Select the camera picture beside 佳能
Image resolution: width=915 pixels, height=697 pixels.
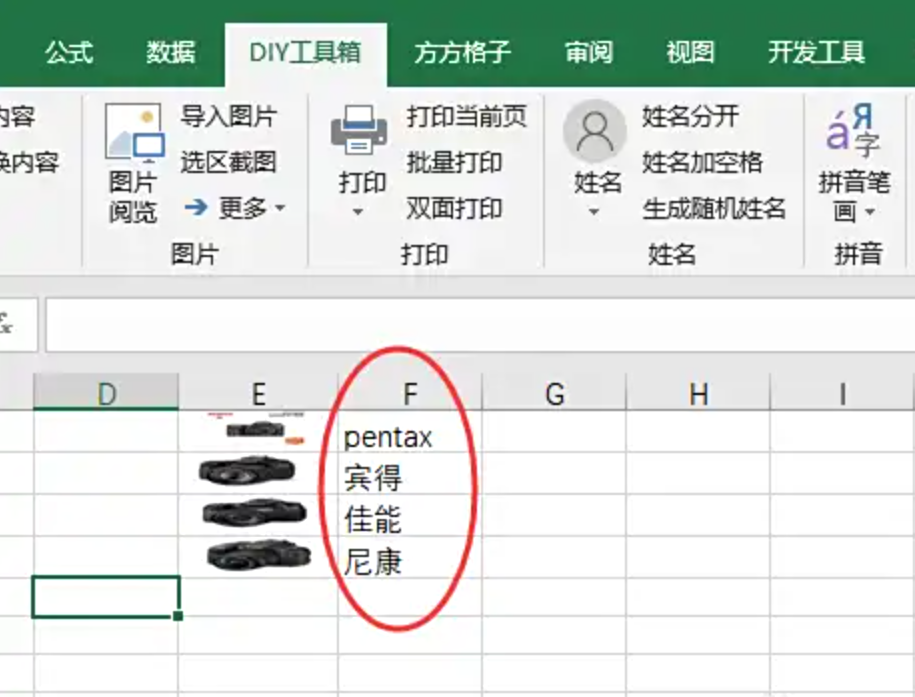click(254, 513)
